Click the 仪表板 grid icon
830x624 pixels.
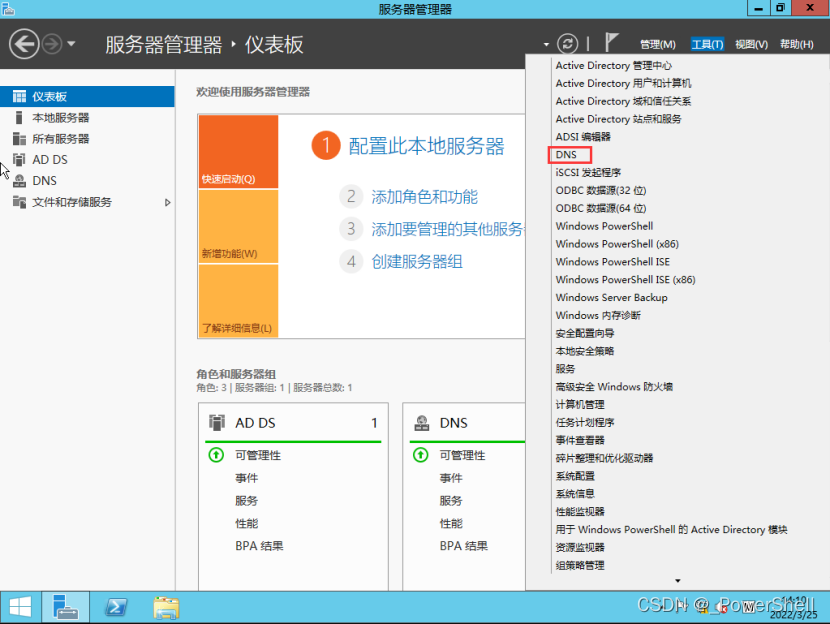19,96
